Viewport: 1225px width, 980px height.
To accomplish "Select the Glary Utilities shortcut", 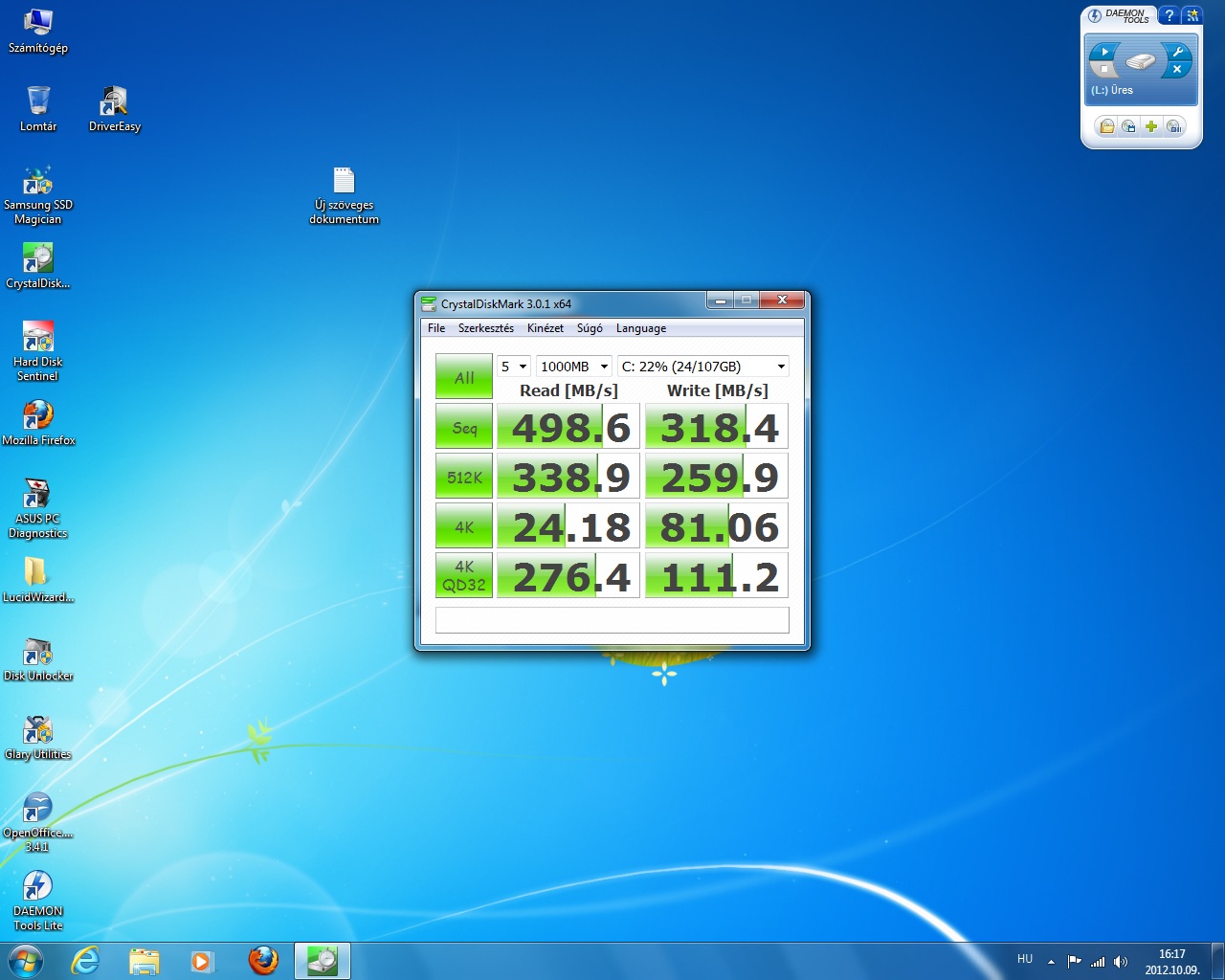I will [x=38, y=736].
